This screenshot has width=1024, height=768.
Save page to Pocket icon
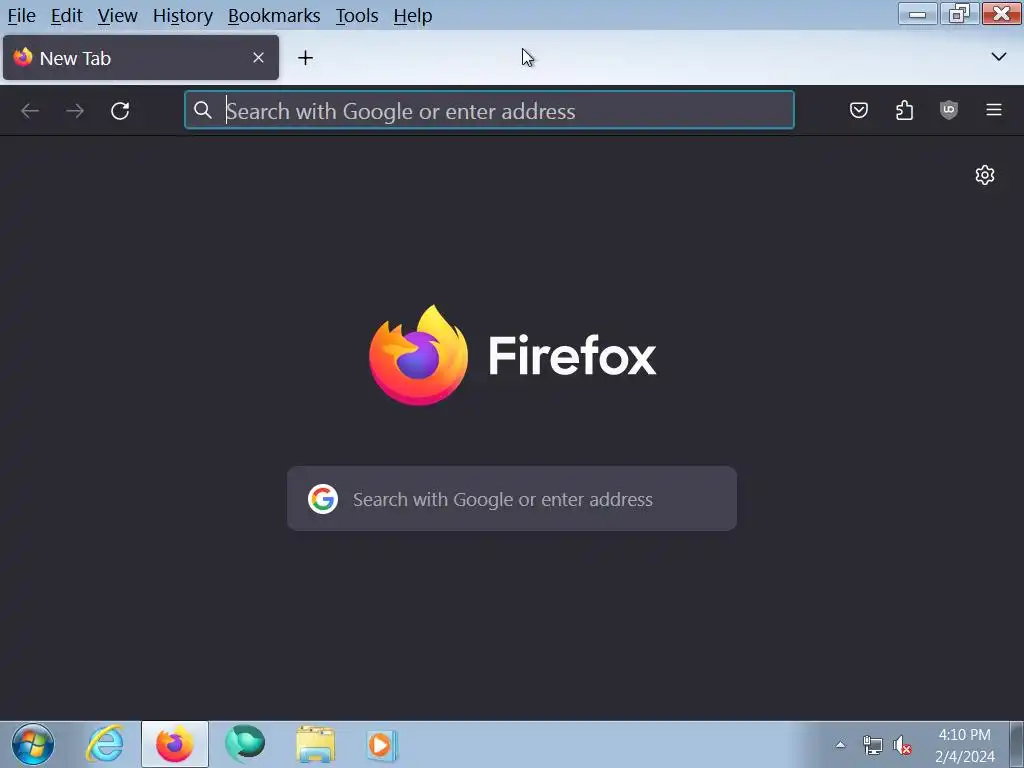tap(859, 110)
